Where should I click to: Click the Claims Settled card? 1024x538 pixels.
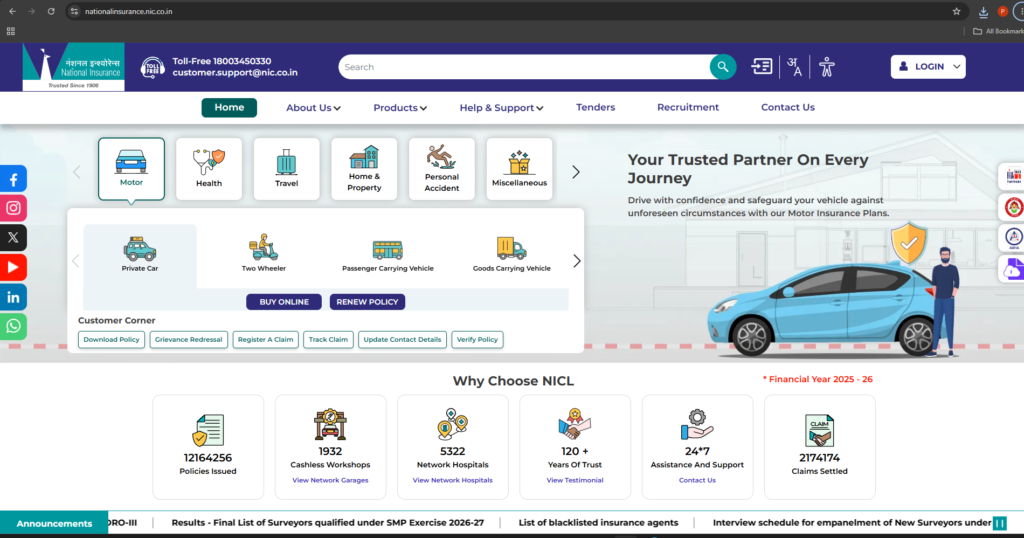coord(820,447)
